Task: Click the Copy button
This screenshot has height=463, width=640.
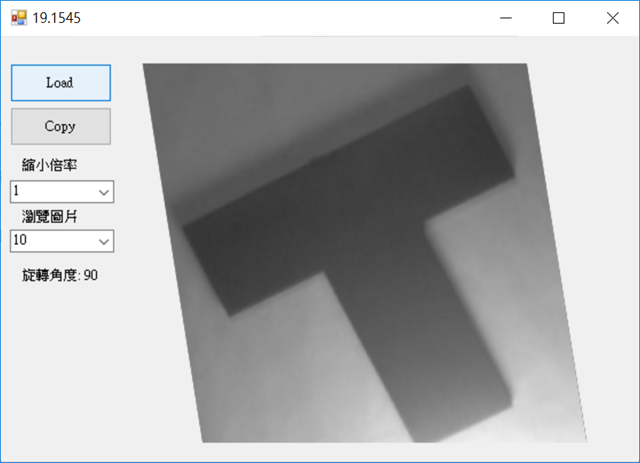Action: (x=61, y=126)
